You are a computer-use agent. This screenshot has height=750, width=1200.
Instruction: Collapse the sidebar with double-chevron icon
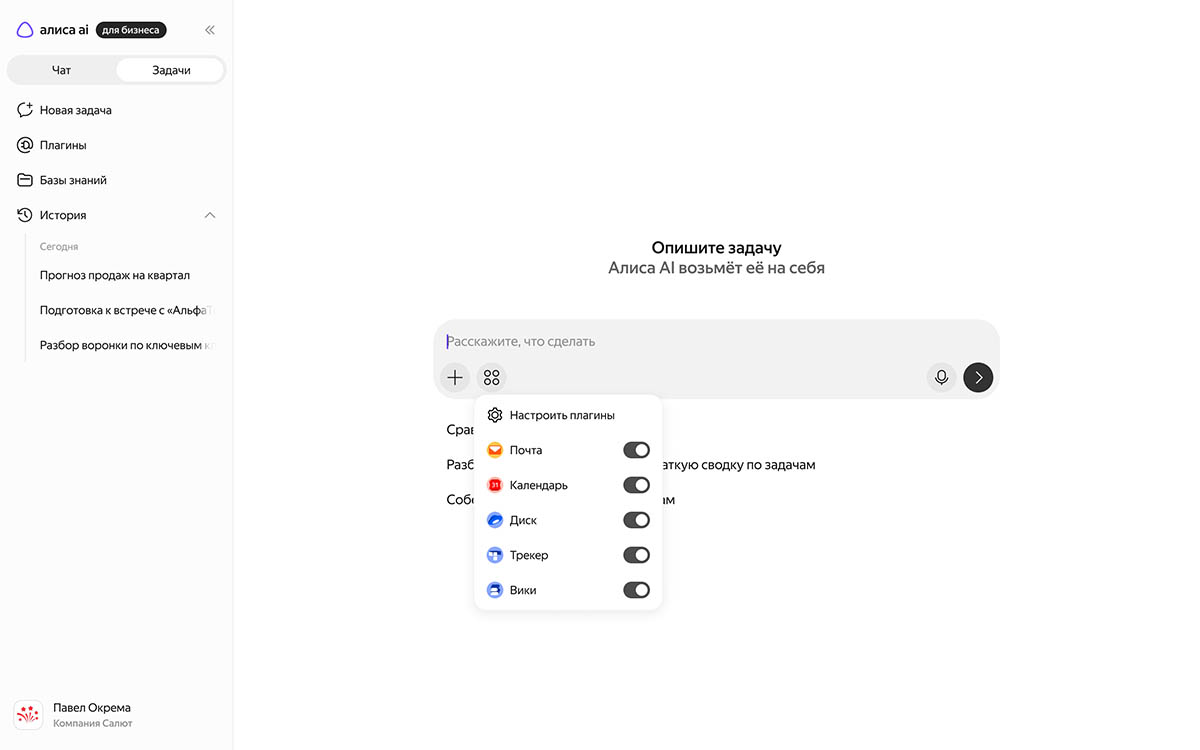pos(210,30)
